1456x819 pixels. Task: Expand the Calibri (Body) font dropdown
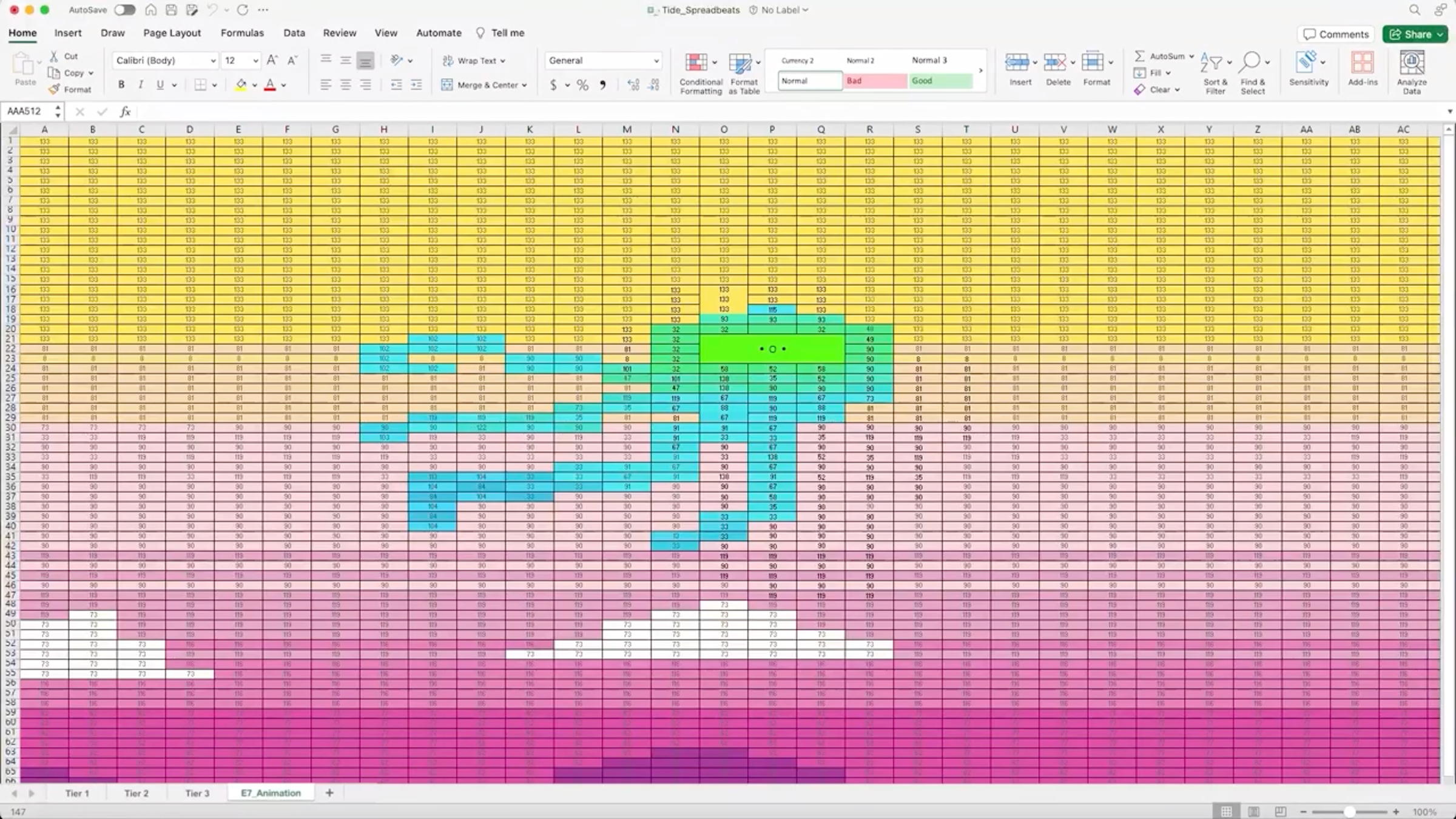(213, 61)
